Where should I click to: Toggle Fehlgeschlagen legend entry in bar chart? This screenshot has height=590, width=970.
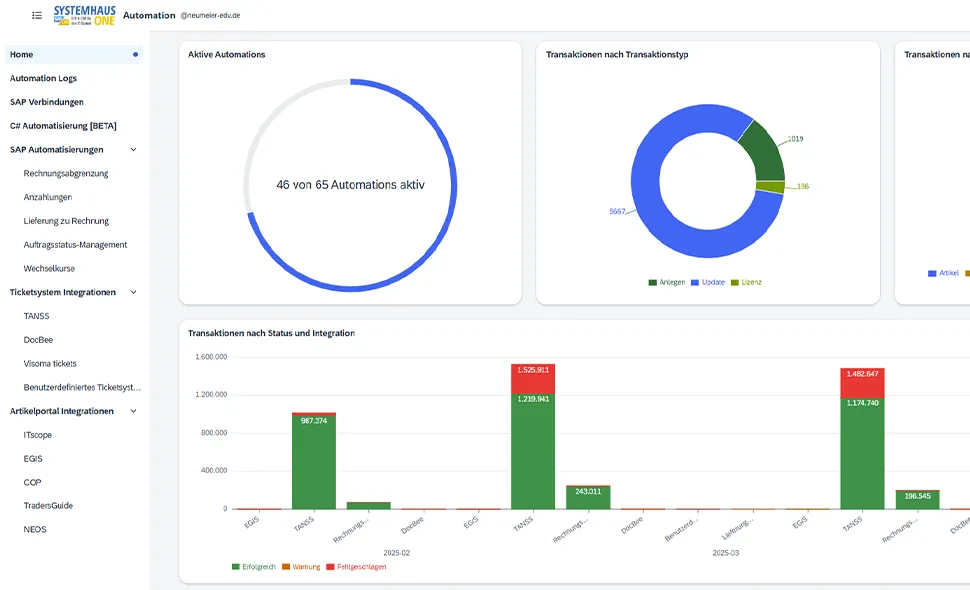pyautogui.click(x=356, y=567)
